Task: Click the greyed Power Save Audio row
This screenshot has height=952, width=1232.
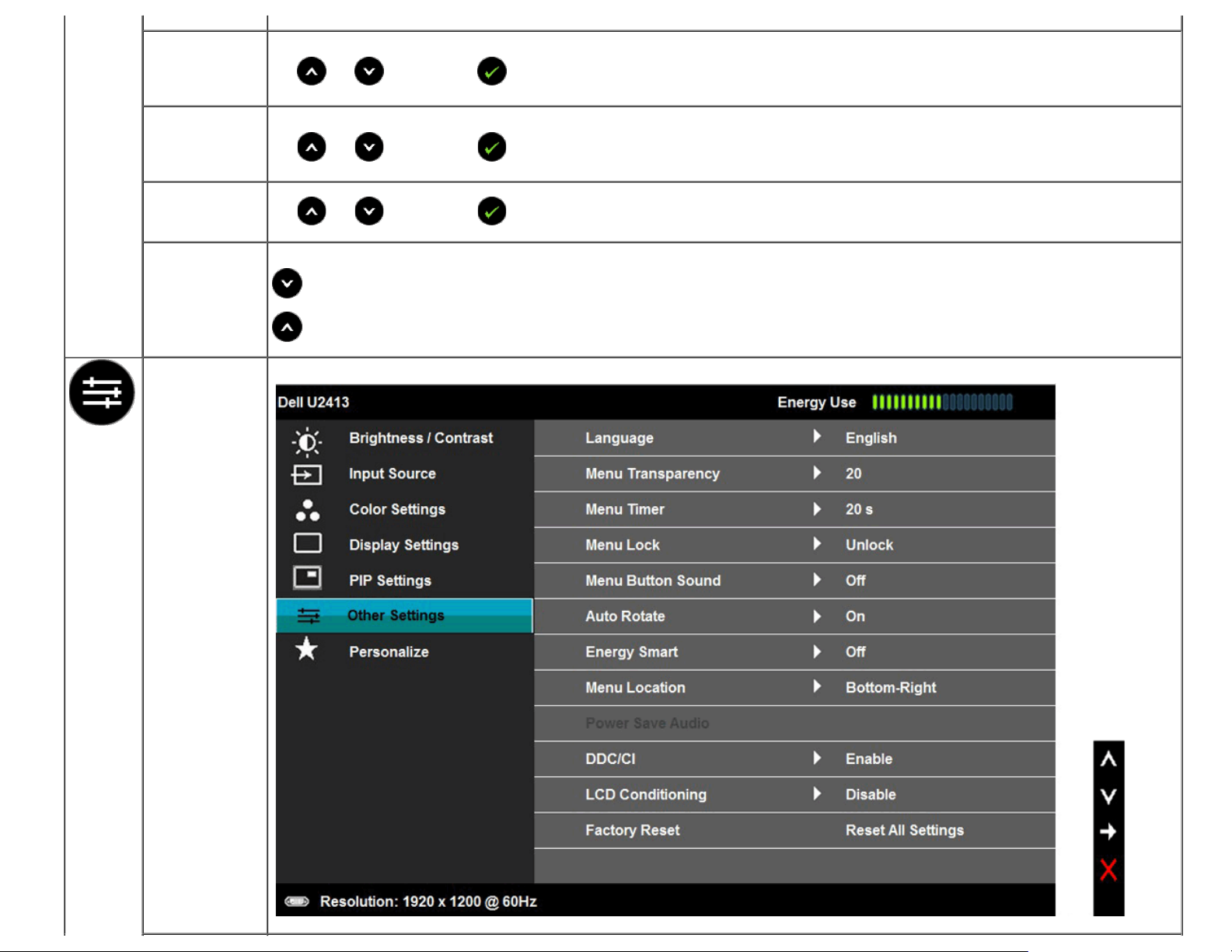Action: click(794, 724)
